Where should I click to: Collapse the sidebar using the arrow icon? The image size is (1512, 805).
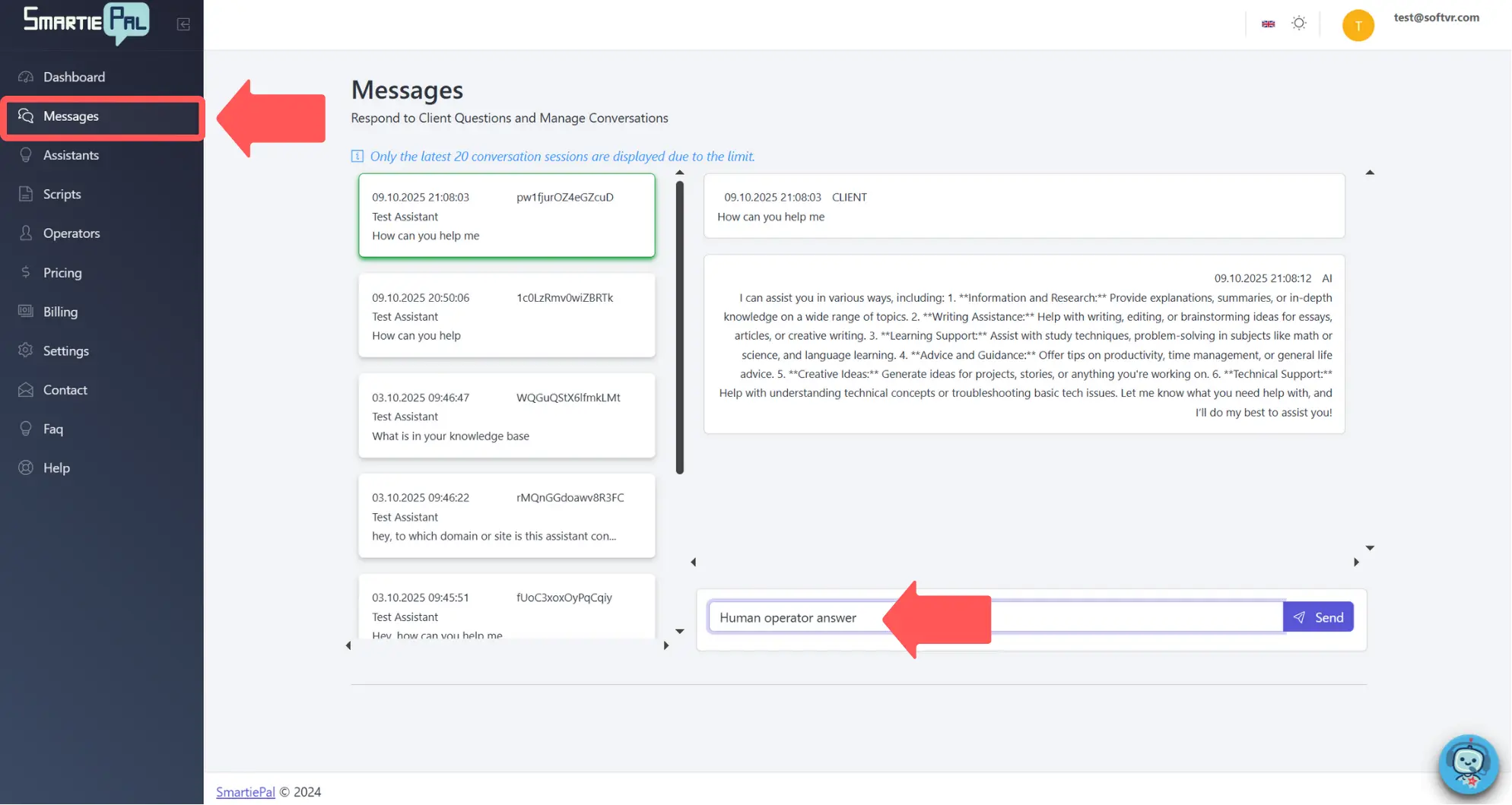tap(183, 24)
